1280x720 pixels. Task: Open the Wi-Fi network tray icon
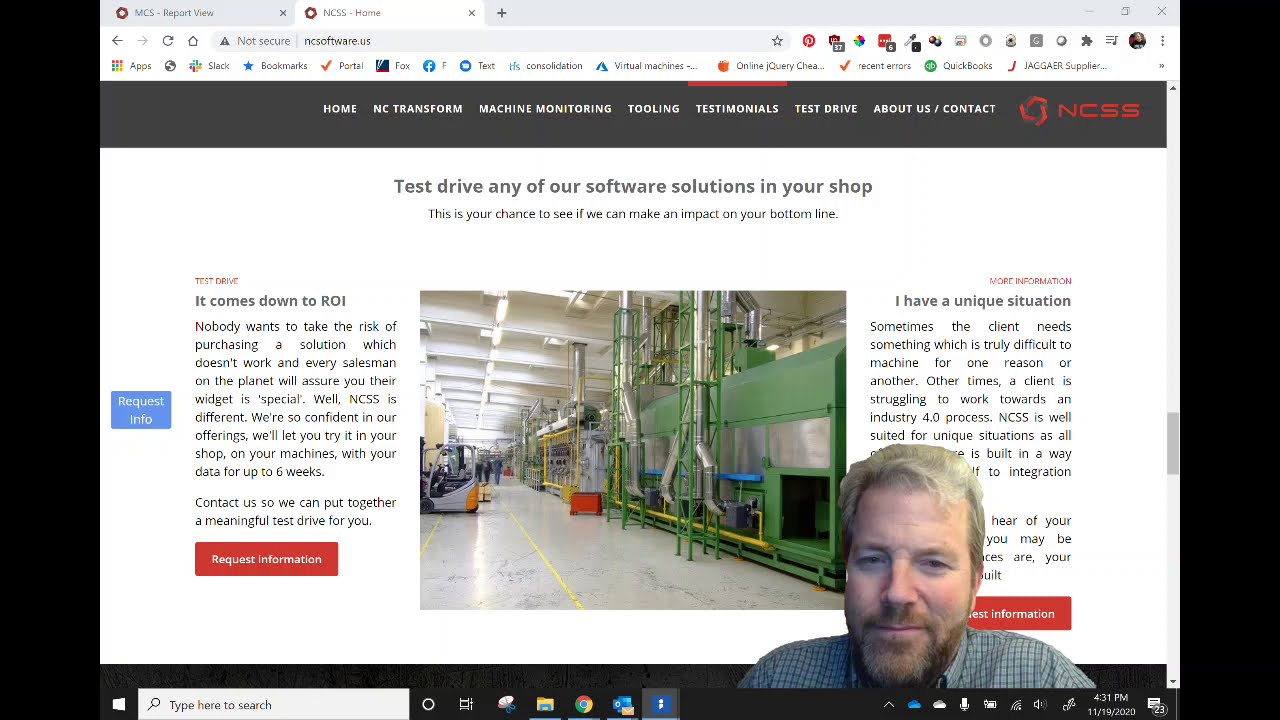point(1016,705)
